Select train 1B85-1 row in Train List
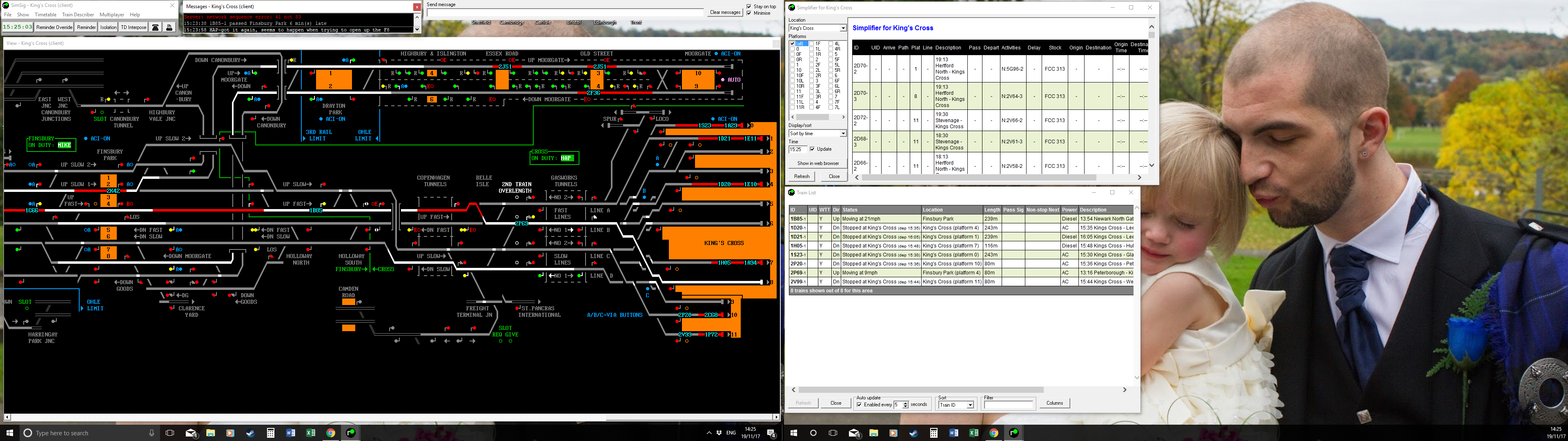This screenshot has width=1568, height=441. tap(961, 219)
